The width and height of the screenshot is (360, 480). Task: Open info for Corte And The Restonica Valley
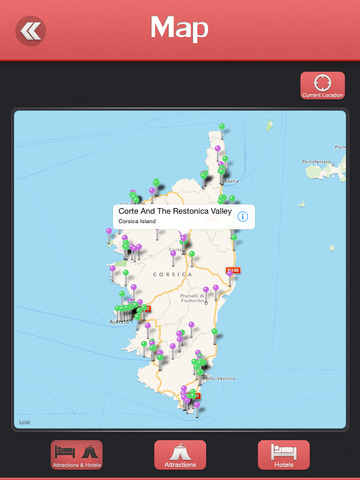point(243,216)
